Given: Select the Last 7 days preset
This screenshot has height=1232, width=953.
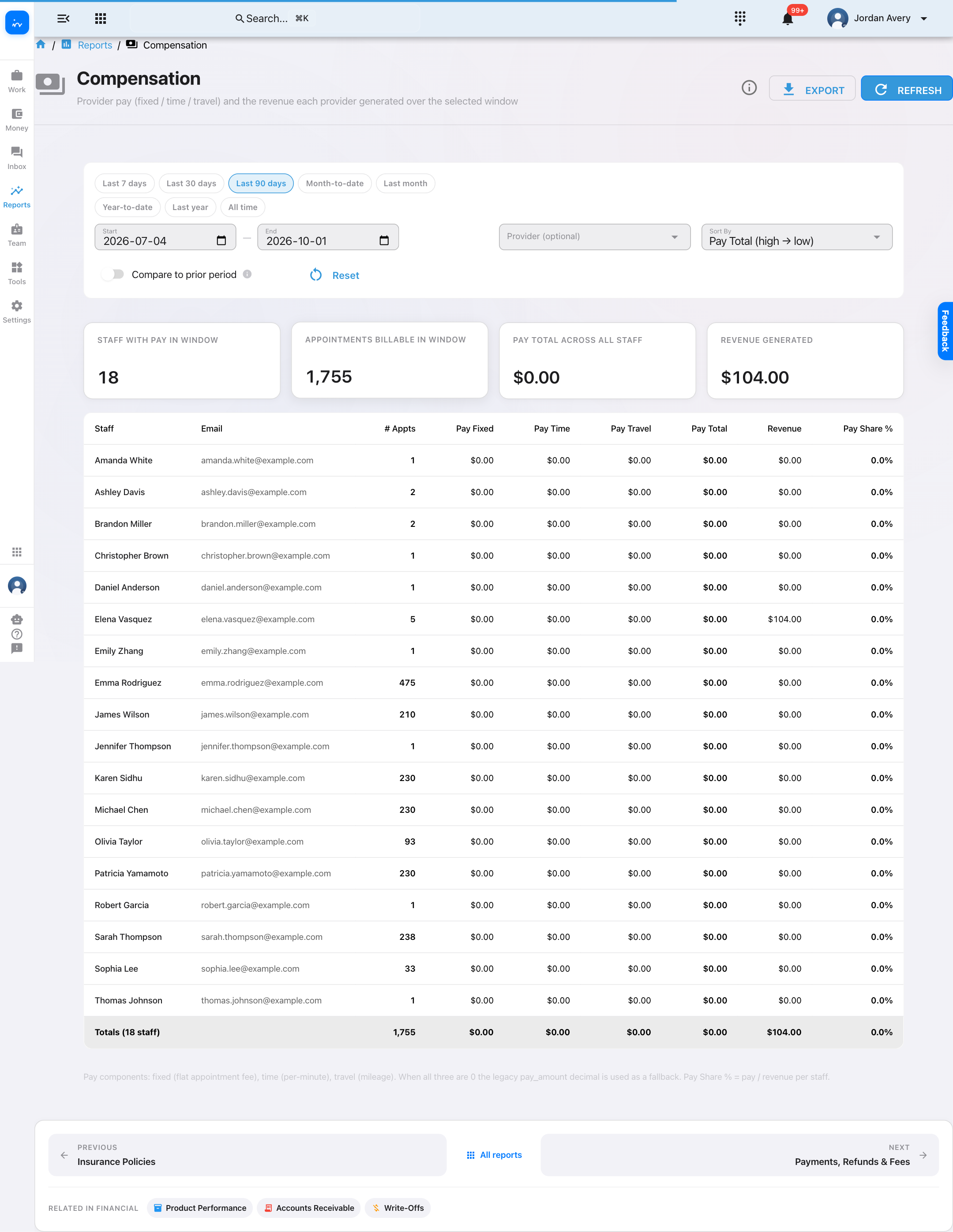Looking at the screenshot, I should point(124,183).
